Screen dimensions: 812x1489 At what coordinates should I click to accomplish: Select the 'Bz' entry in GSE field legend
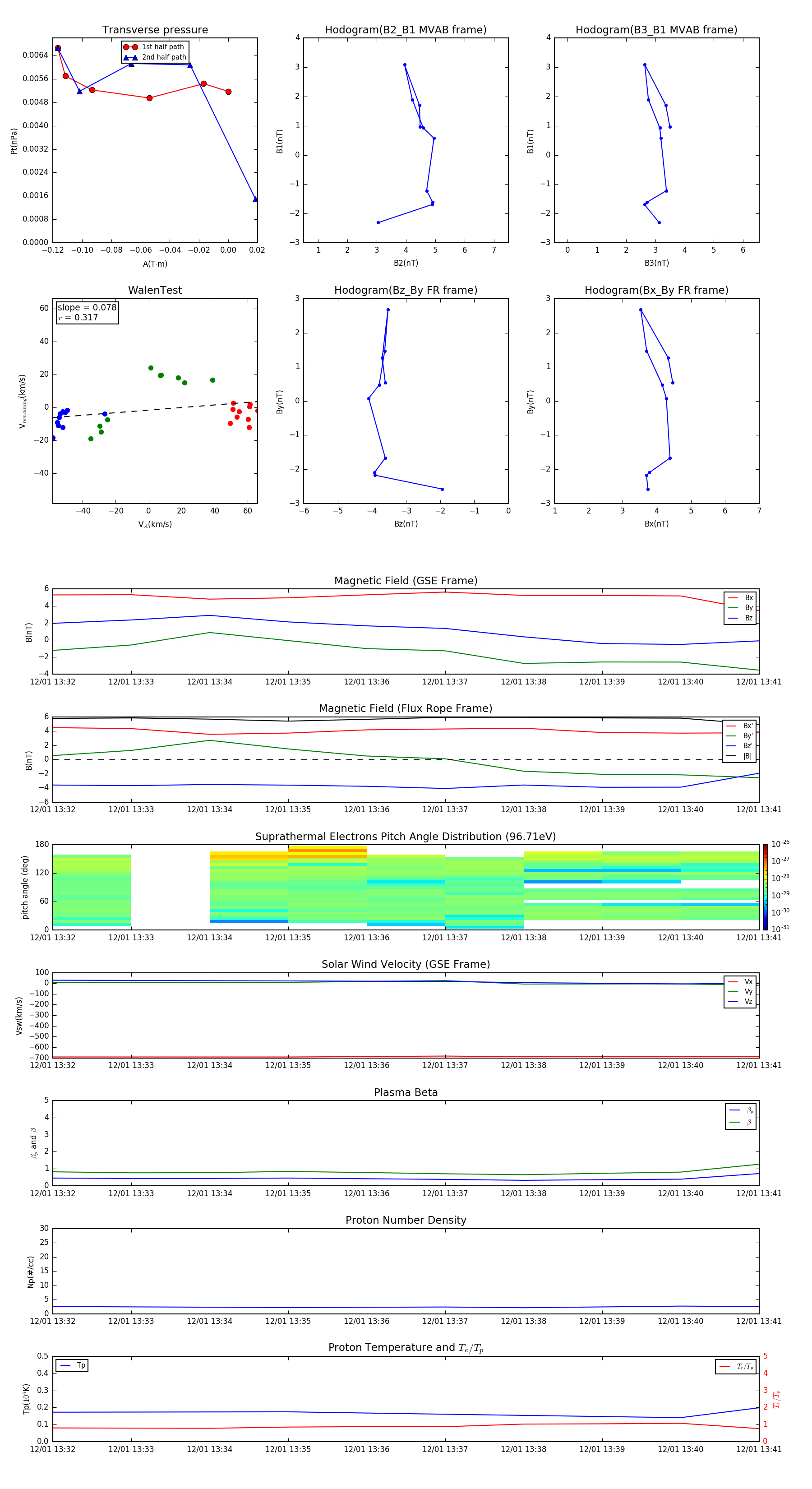[740, 618]
